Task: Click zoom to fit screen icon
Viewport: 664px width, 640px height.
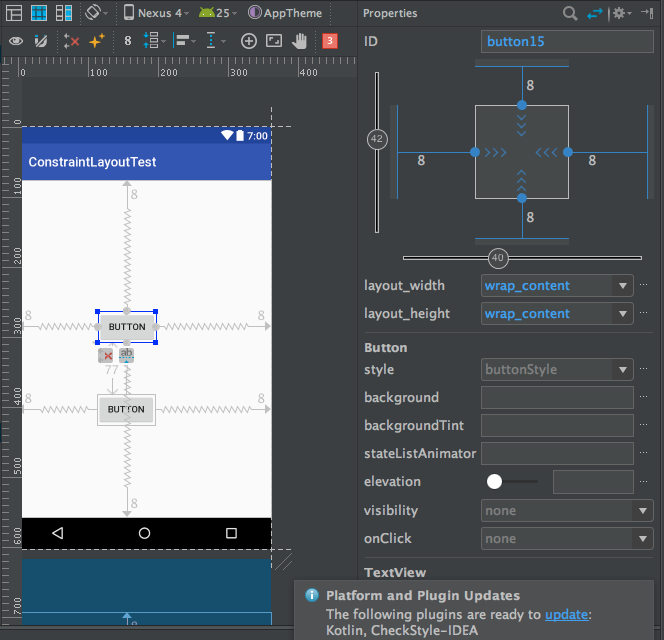Action: (x=274, y=41)
